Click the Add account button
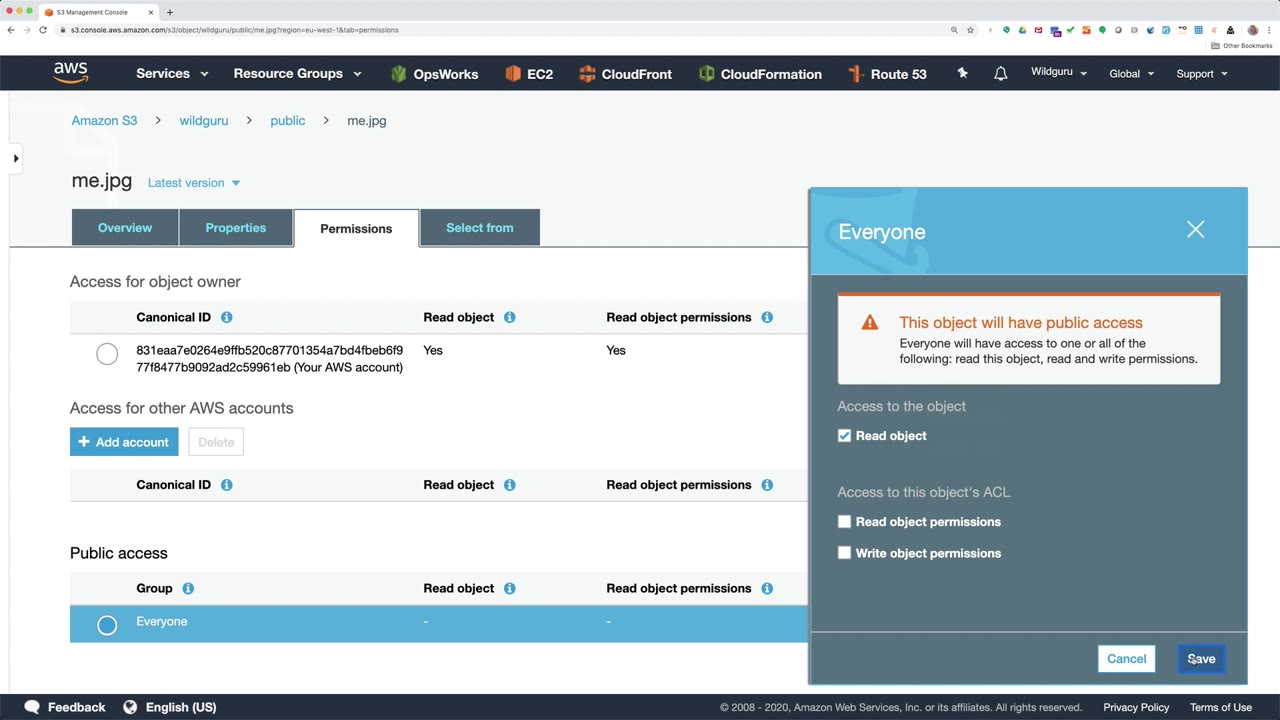The width and height of the screenshot is (1280, 720). [x=124, y=442]
